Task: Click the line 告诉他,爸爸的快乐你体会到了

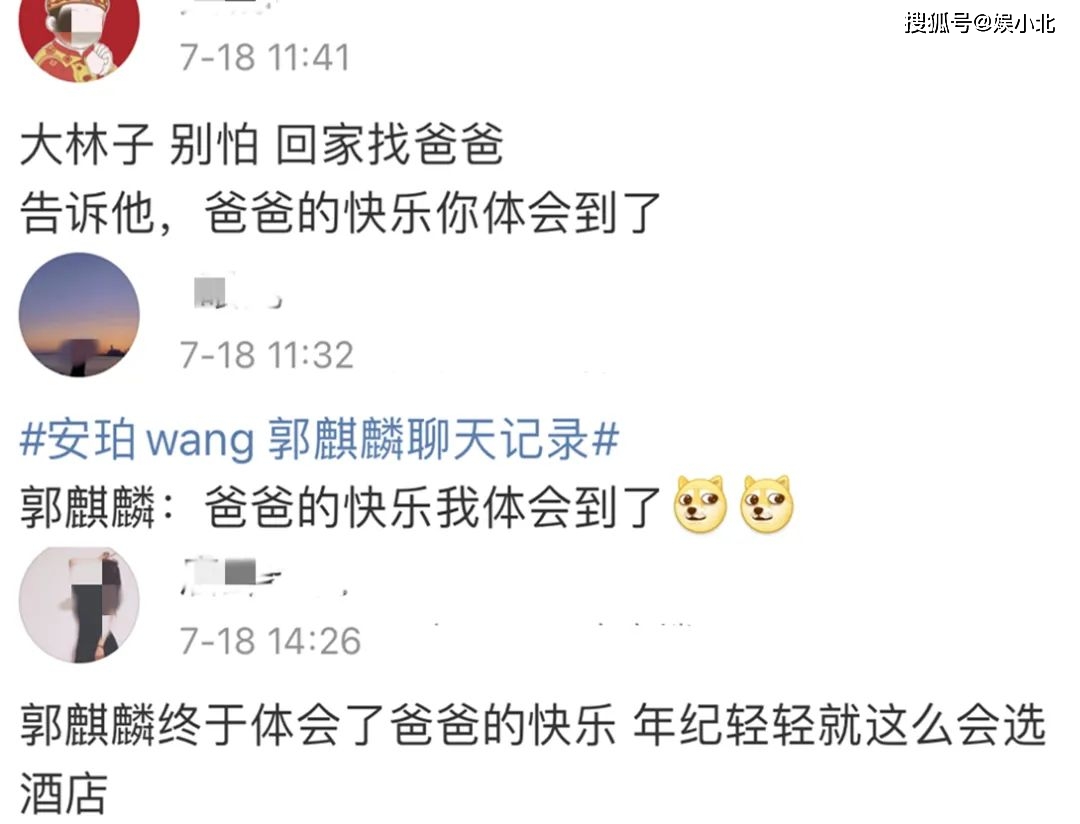Action: tap(341, 212)
